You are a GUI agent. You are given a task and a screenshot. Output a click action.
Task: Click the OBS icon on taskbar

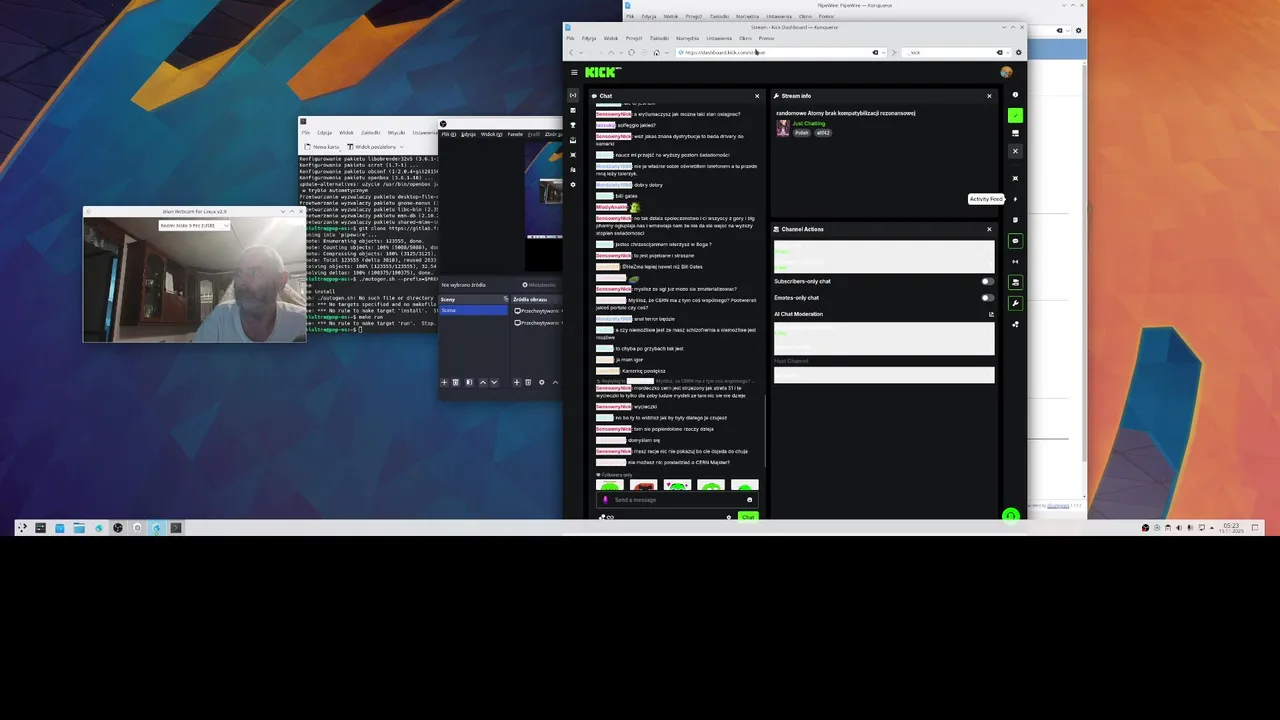pyautogui.click(x=118, y=528)
